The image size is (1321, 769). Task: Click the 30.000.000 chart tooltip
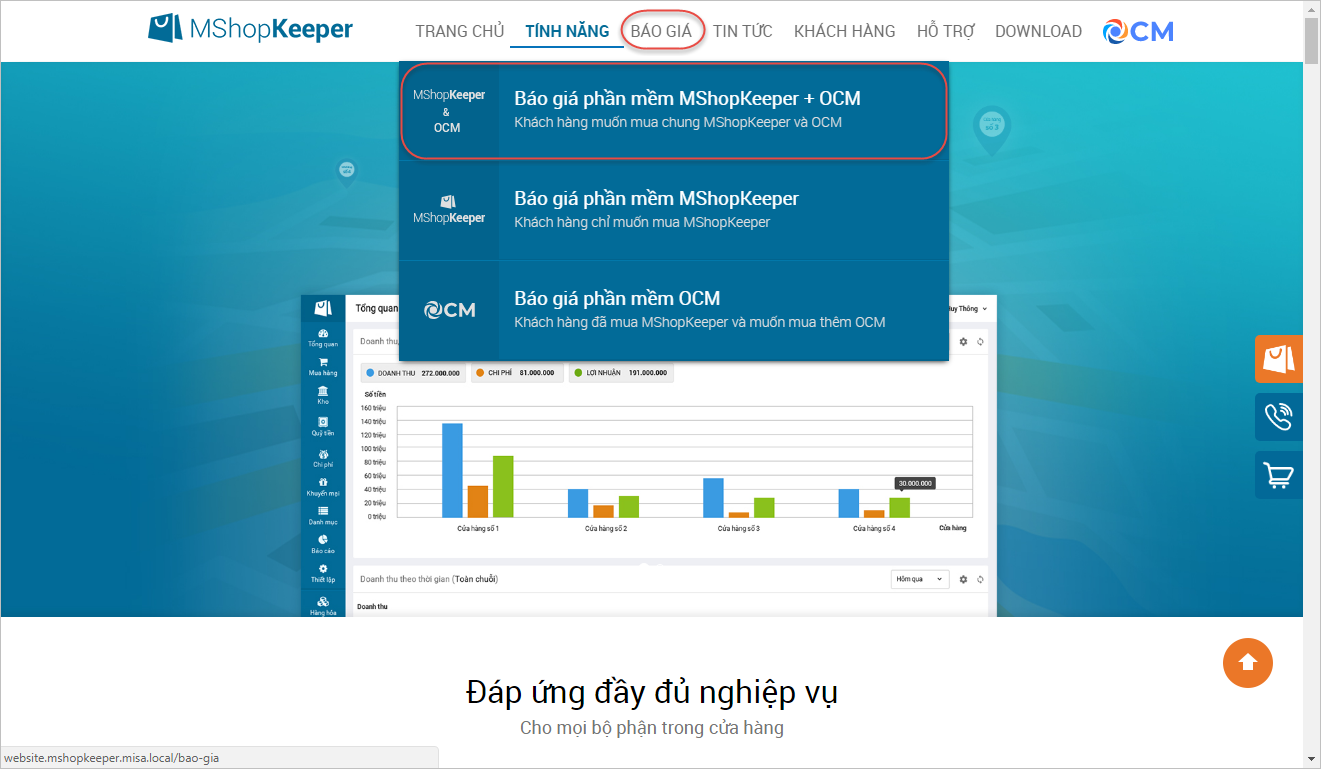pos(915,483)
